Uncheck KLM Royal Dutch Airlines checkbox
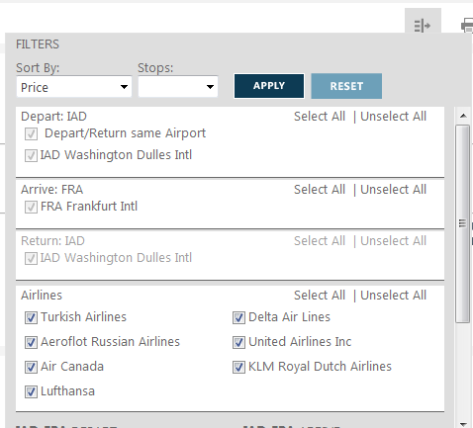 tap(239, 367)
